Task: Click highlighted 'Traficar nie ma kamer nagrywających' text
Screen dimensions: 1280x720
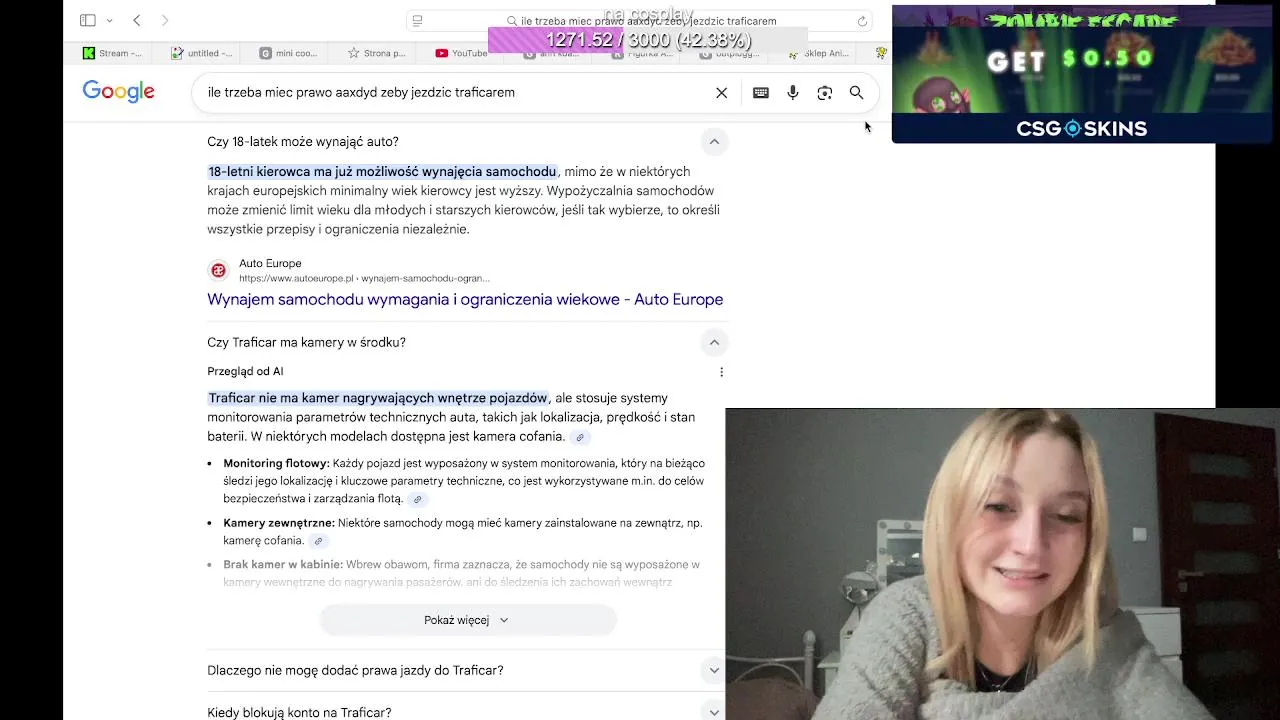Action: tap(378, 398)
